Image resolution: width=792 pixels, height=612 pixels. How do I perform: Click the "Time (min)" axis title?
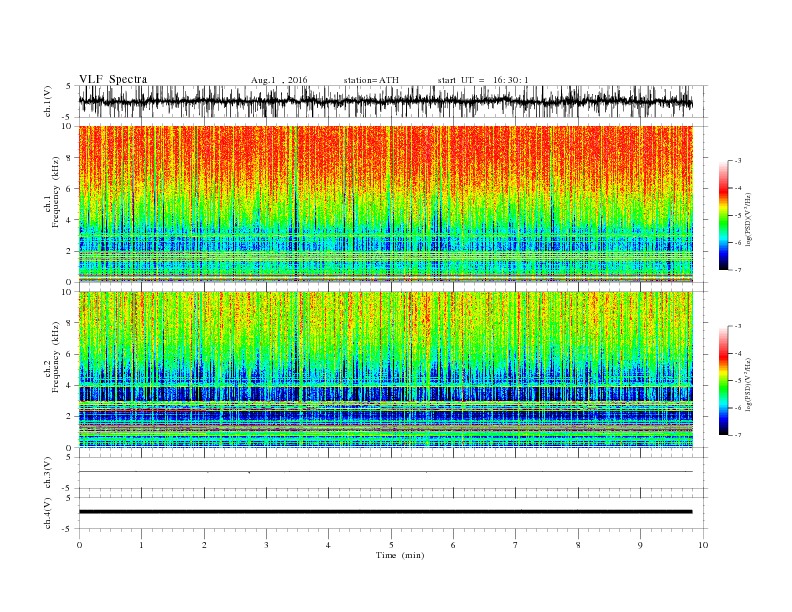click(400, 555)
